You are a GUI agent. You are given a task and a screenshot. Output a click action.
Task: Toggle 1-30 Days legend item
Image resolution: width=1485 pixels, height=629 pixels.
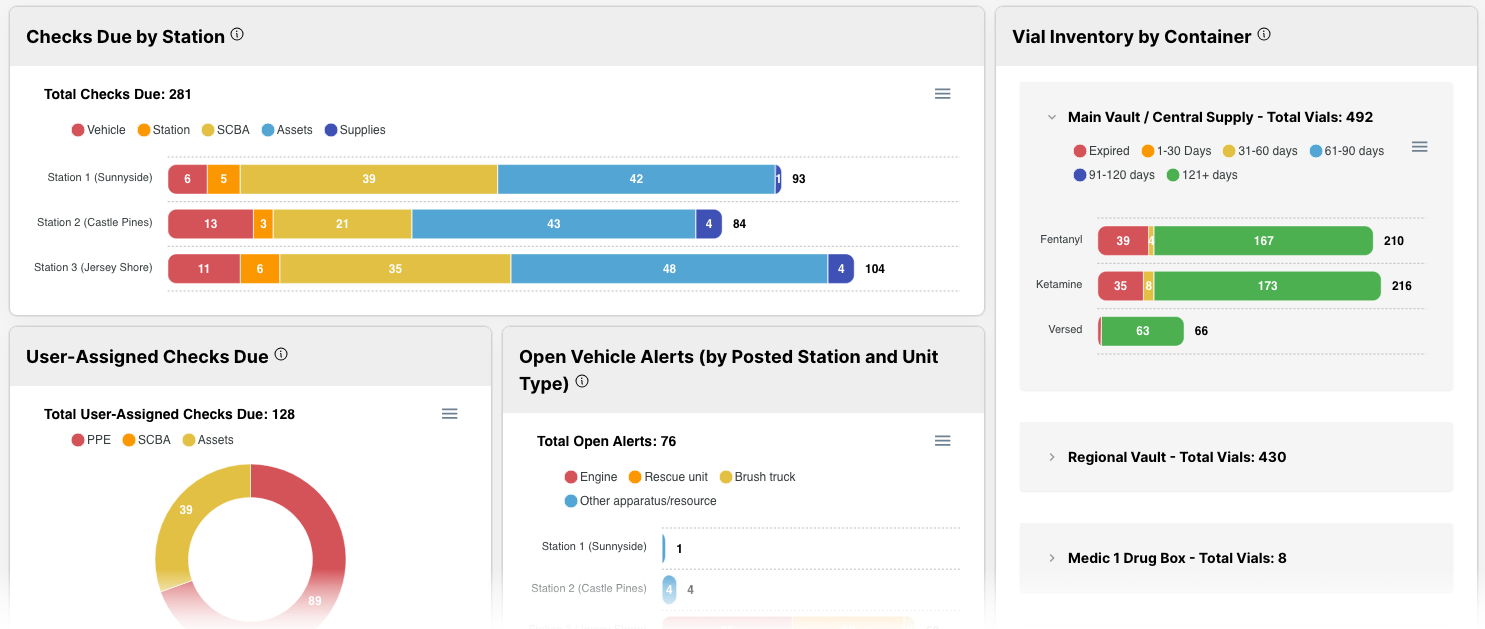pyautogui.click(x=1176, y=151)
